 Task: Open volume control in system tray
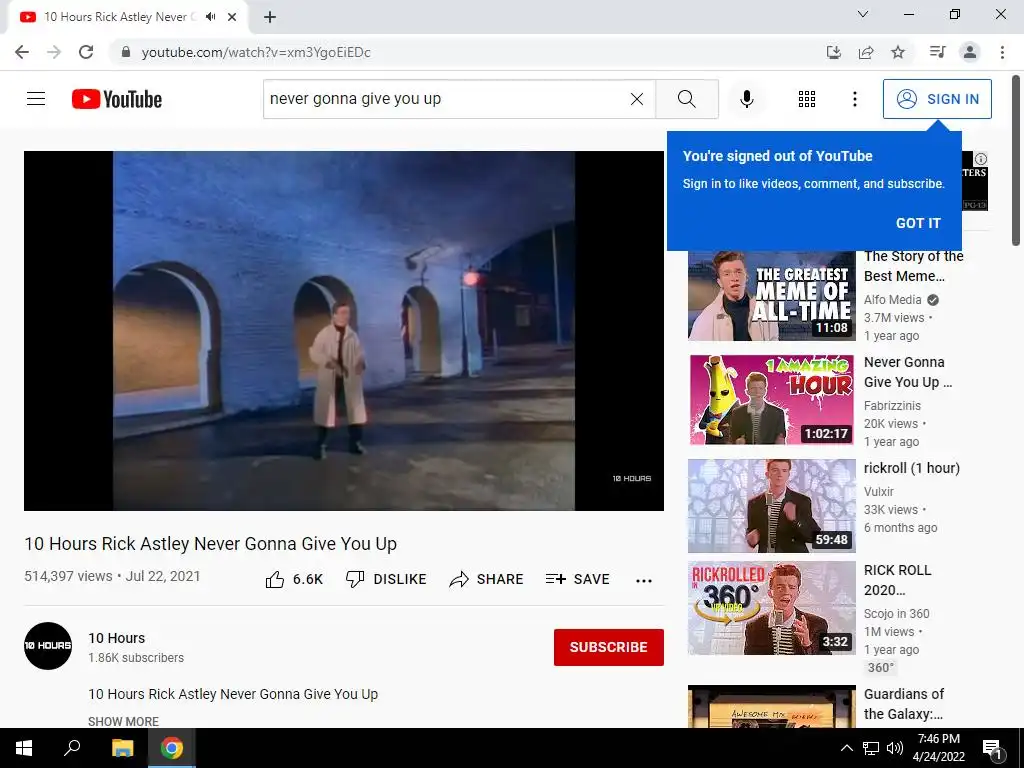coord(895,748)
